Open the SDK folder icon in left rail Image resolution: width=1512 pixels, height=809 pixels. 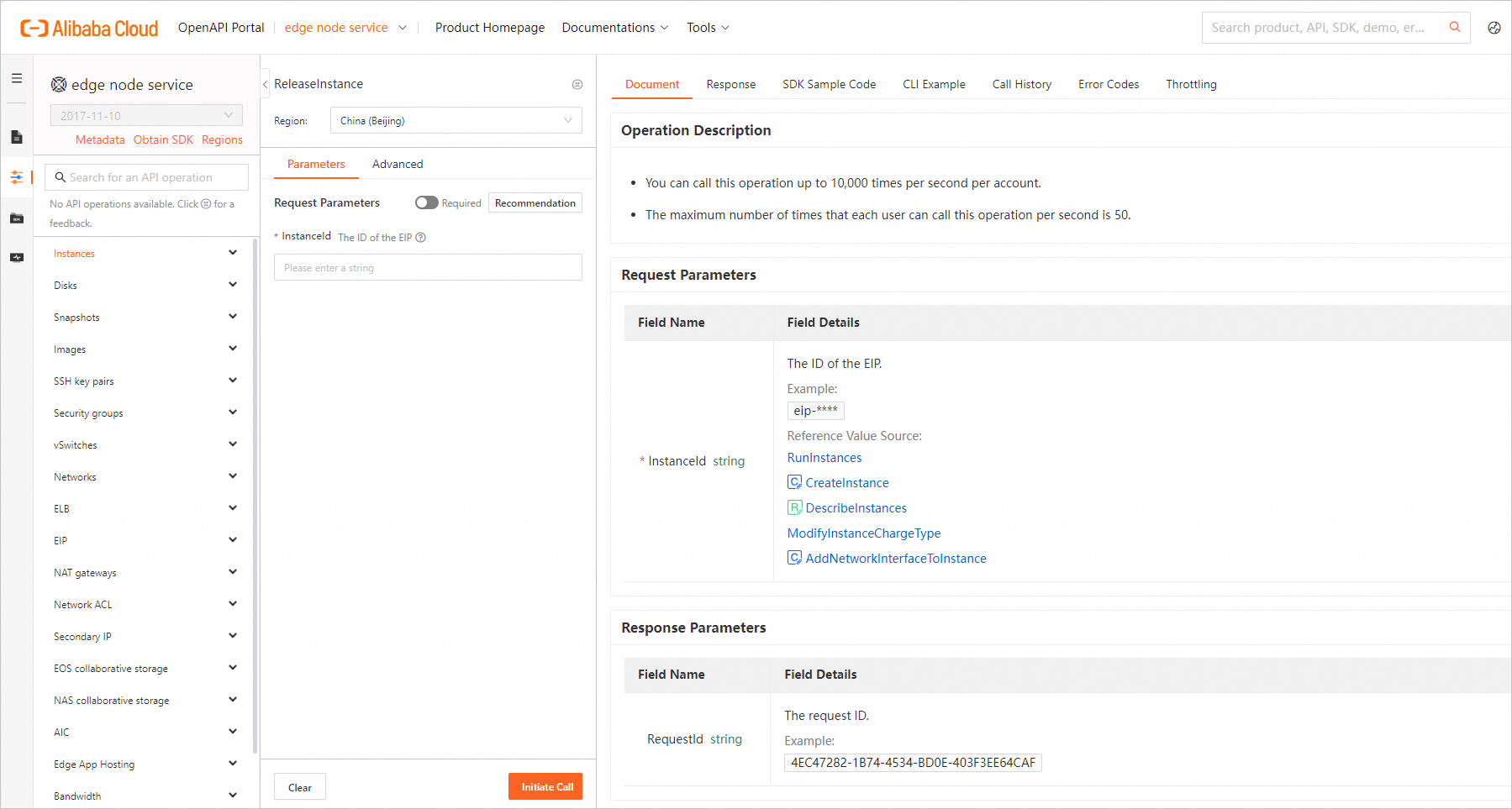pos(17,218)
